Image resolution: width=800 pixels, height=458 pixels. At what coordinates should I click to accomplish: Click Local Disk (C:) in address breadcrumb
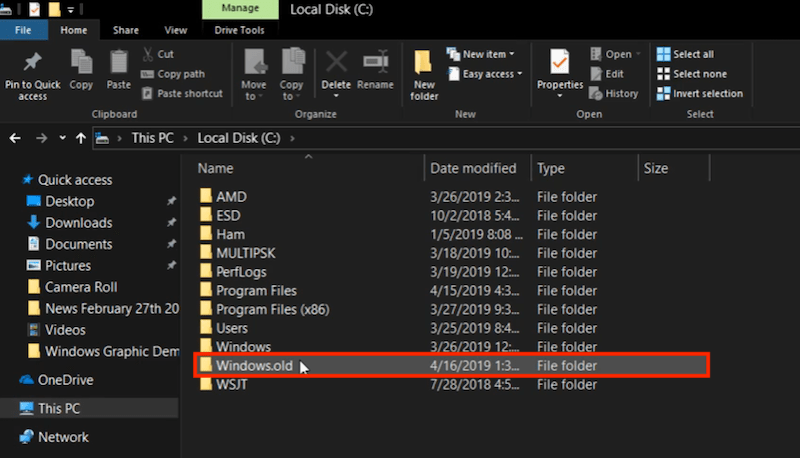(239, 138)
